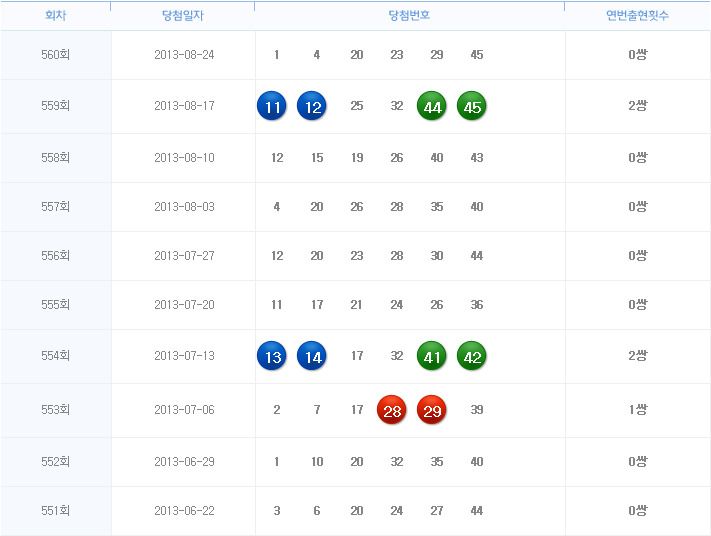Click number 6 in row 551회
The image size is (711, 536).
pos(317,511)
